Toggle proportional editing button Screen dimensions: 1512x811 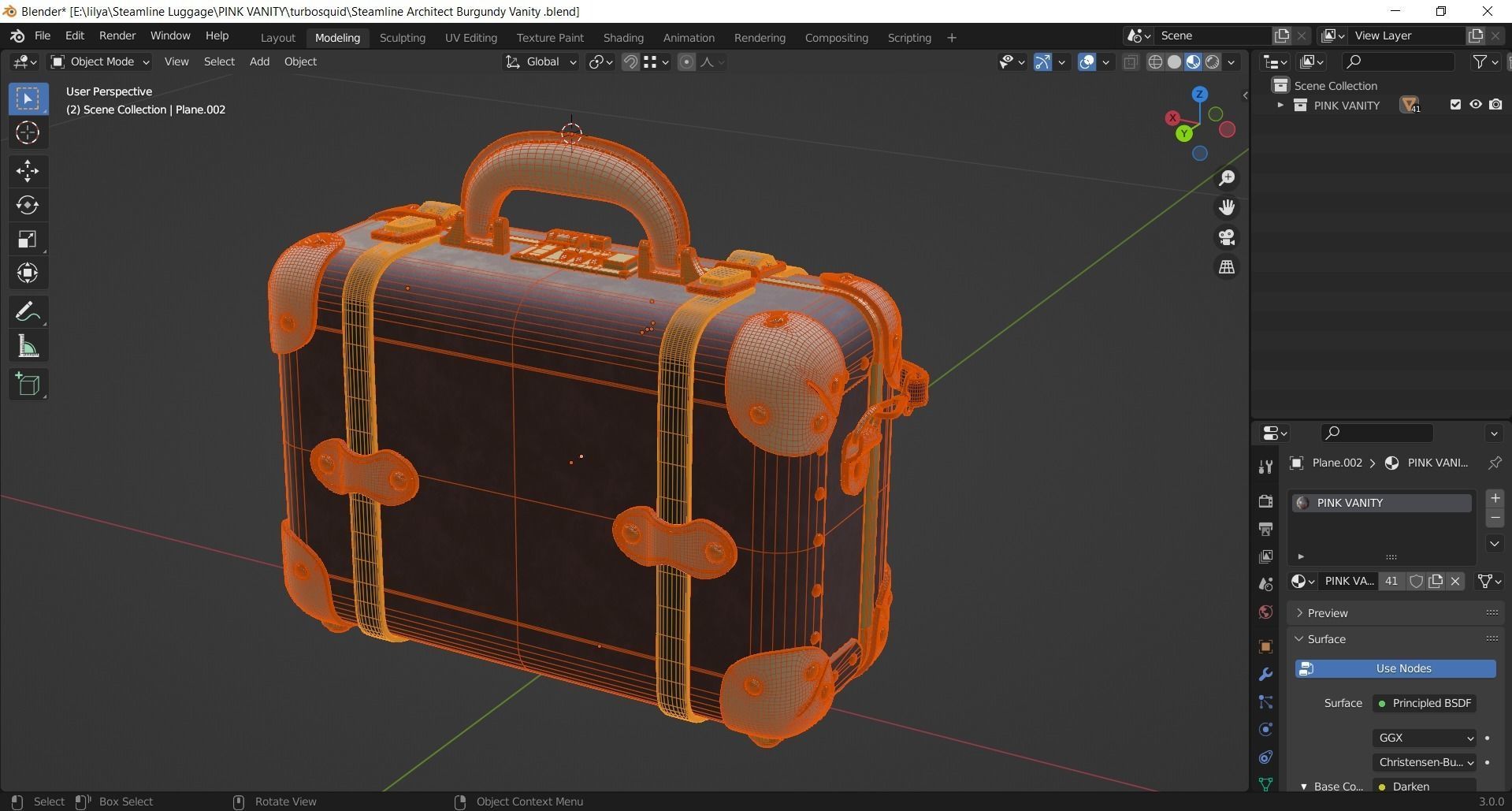point(686,62)
